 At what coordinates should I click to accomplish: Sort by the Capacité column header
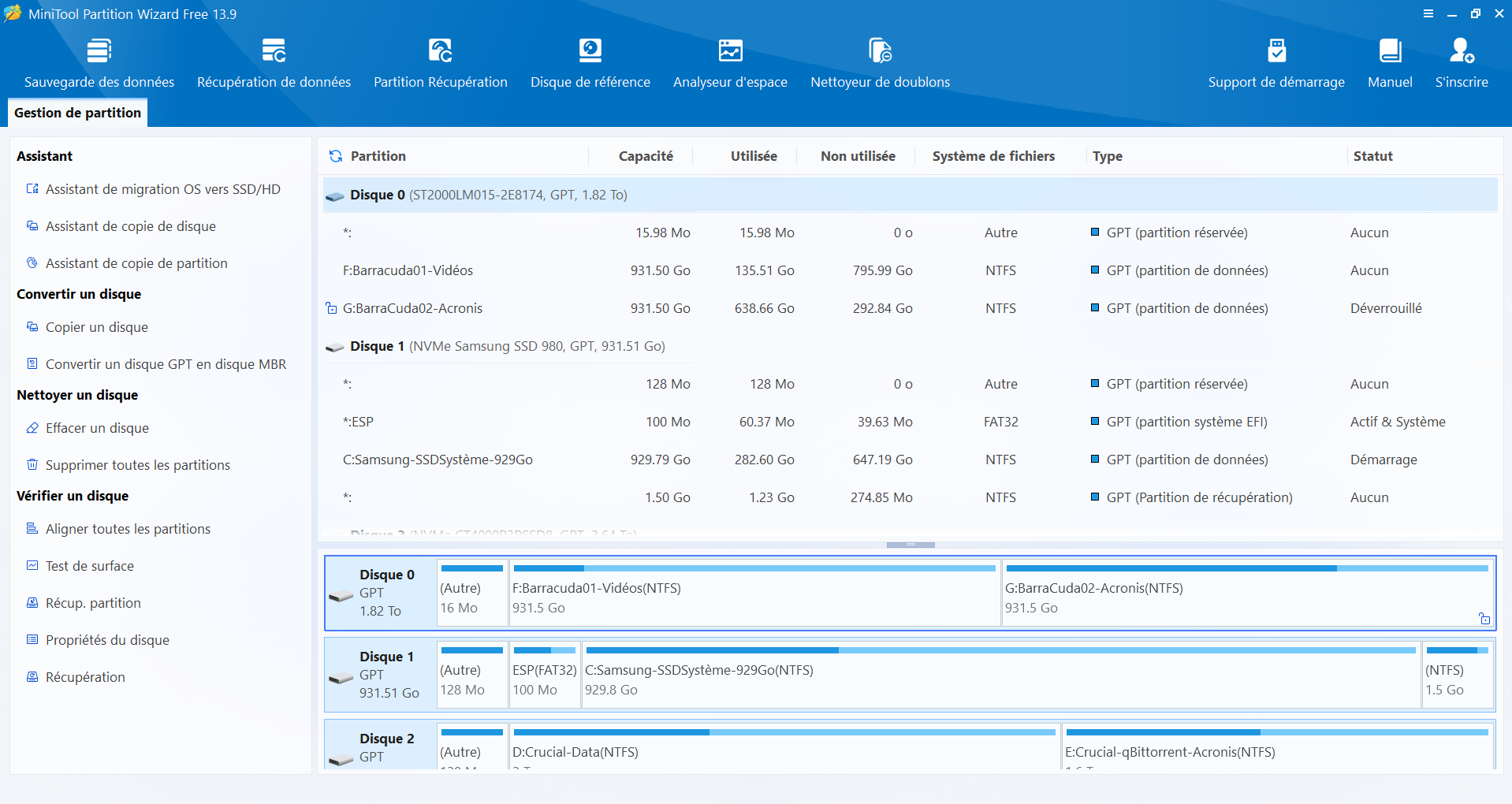(646, 156)
